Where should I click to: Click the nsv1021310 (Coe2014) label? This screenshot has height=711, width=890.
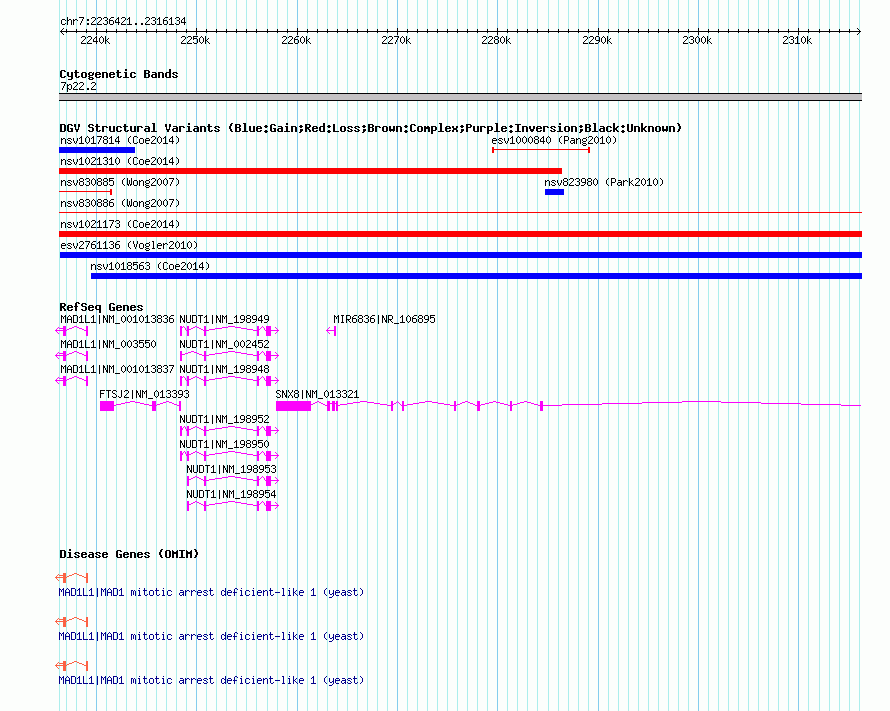[120, 161]
